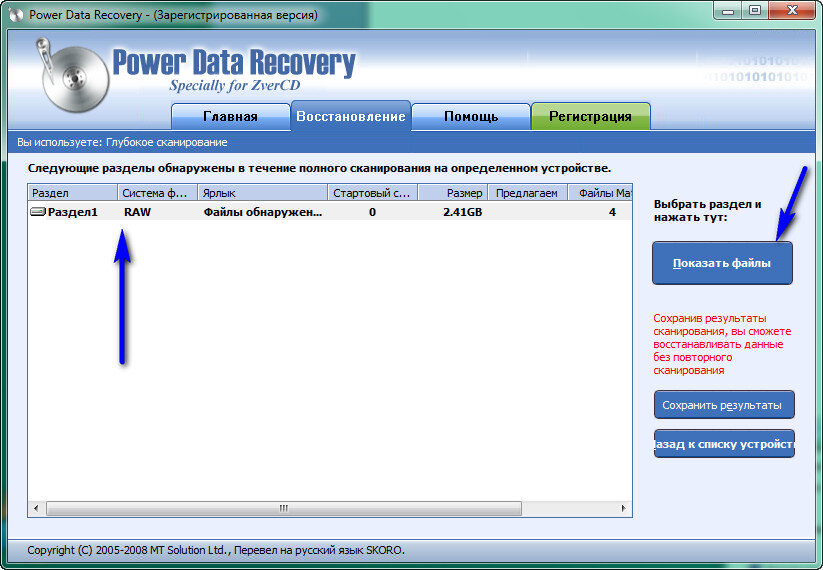This screenshot has width=823, height=570.
Task: Click the Power Data Recovery disk logo
Action: tap(72, 75)
